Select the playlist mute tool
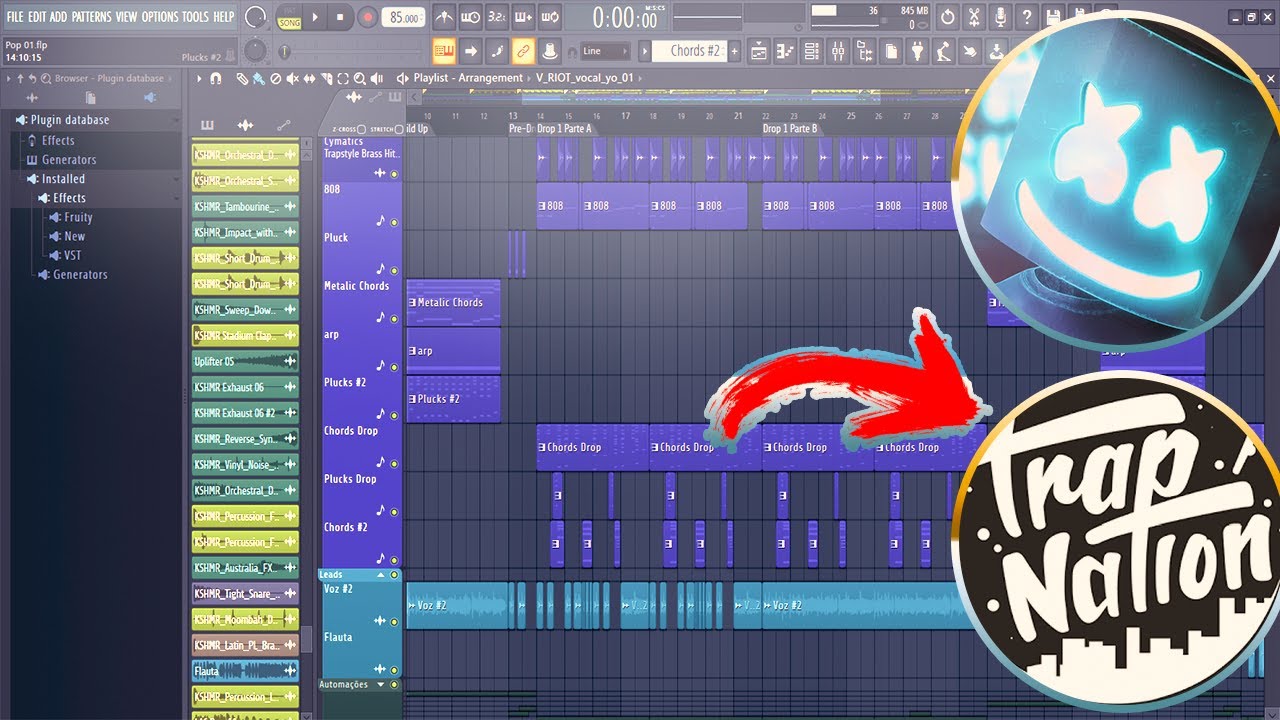Viewport: 1280px width, 720px height. tap(292, 78)
